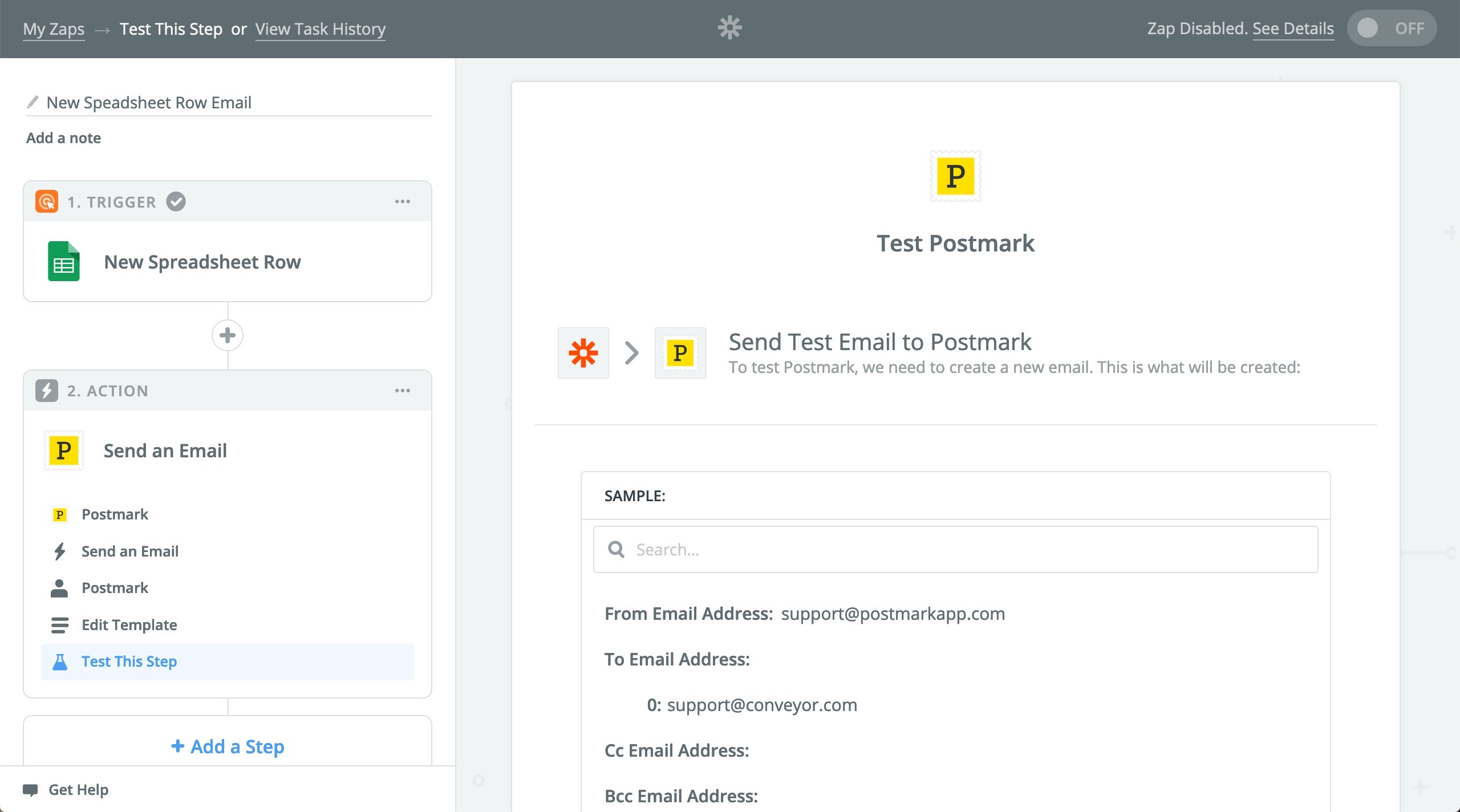Click the Postmark tile beside the chevron
Screen dimensions: 1460x812
[680, 353]
